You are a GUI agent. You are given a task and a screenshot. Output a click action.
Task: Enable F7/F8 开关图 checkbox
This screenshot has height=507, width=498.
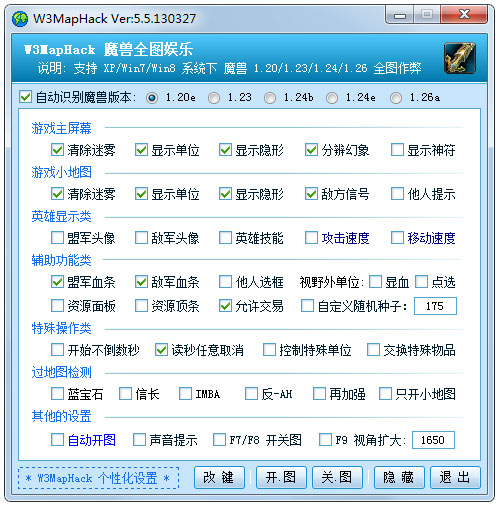219,440
